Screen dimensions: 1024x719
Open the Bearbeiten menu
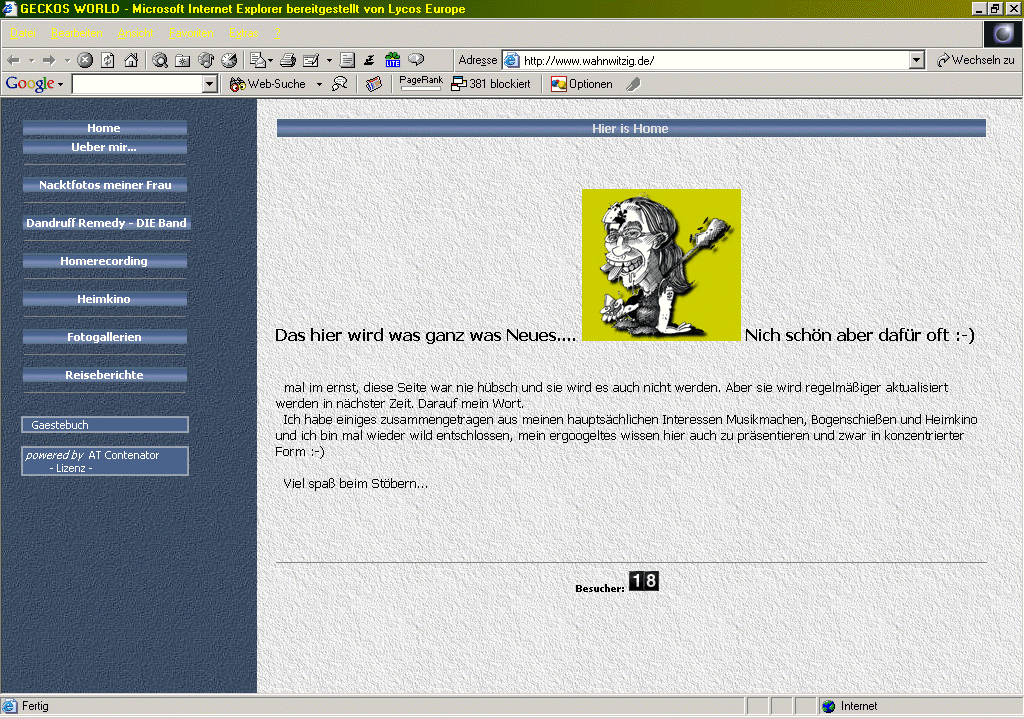pos(76,33)
